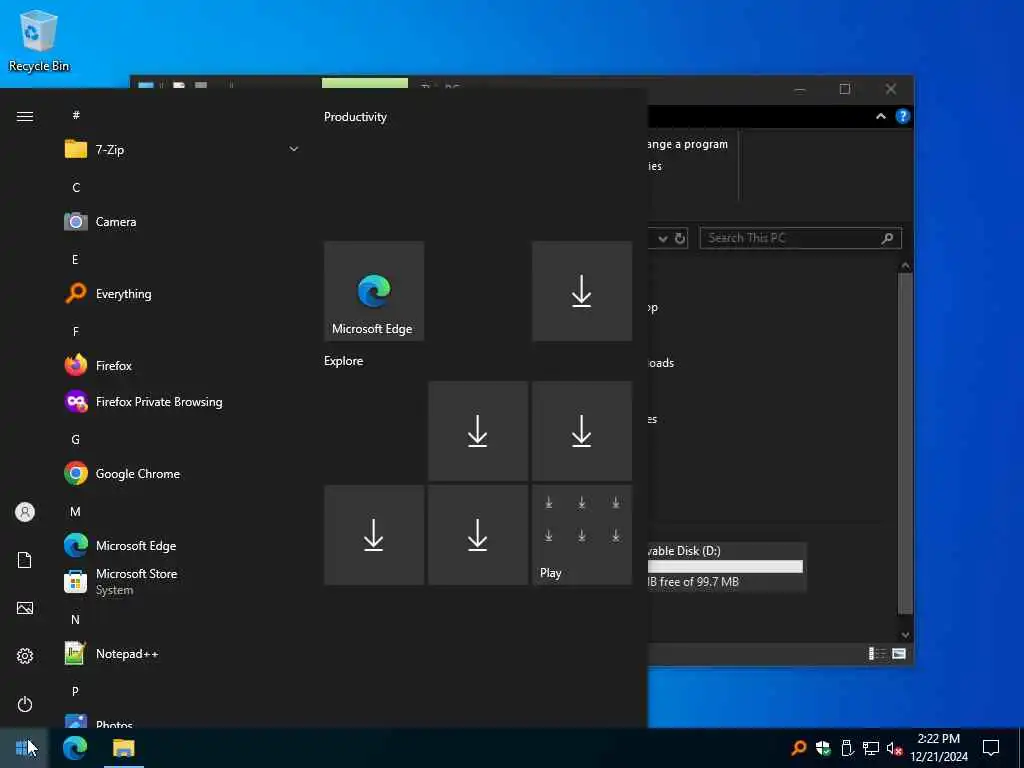Refresh the File Explorer address bar

pyautogui.click(x=680, y=238)
